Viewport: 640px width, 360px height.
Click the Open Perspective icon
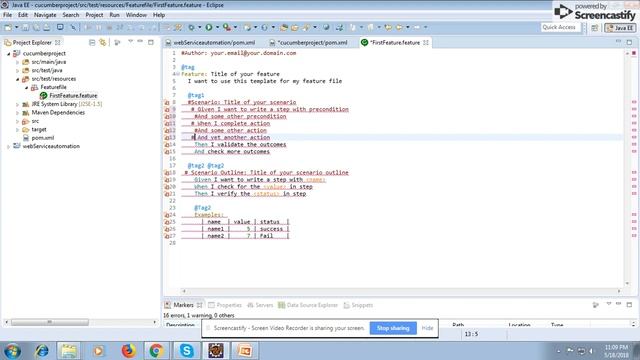tap(595, 28)
